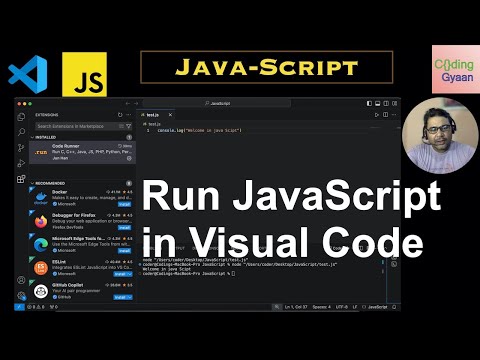Toggle the bottom panel visibility
The image size is (480, 360).
378,104
